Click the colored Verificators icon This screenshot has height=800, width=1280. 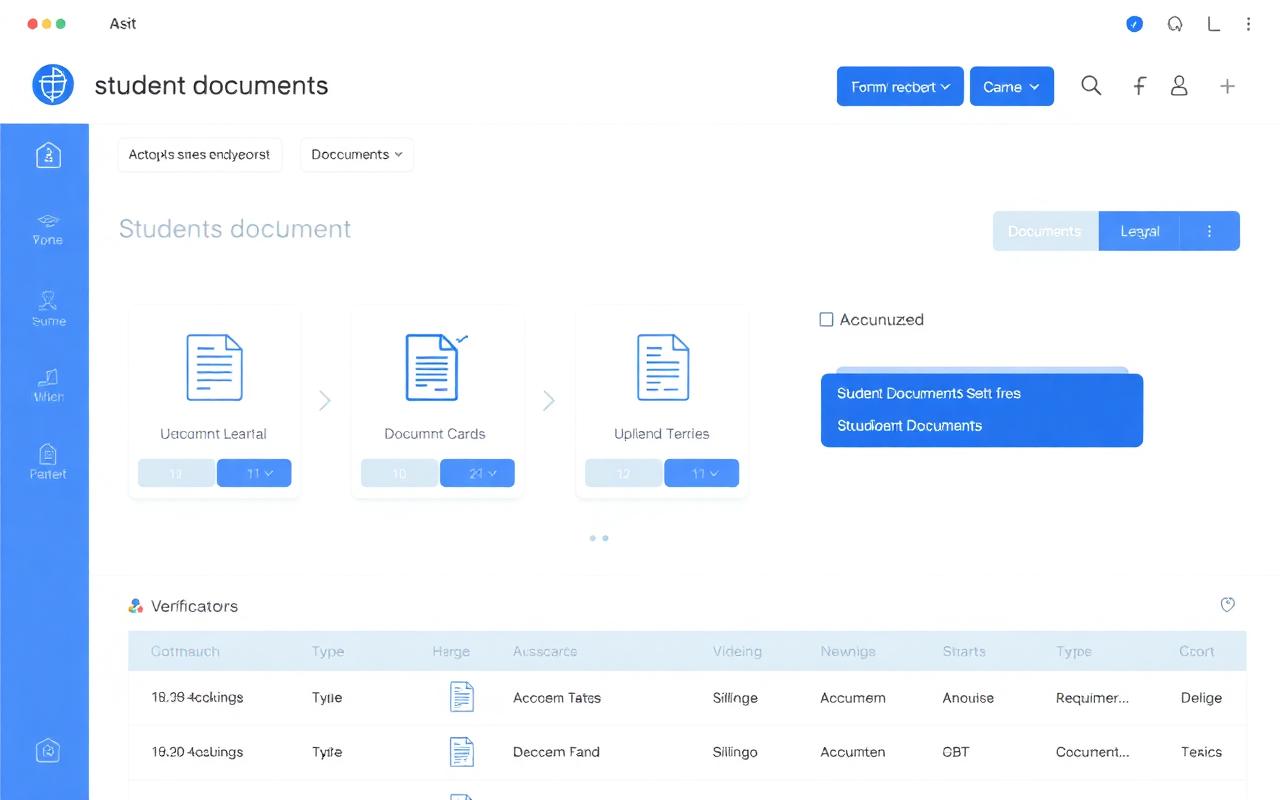click(136, 606)
